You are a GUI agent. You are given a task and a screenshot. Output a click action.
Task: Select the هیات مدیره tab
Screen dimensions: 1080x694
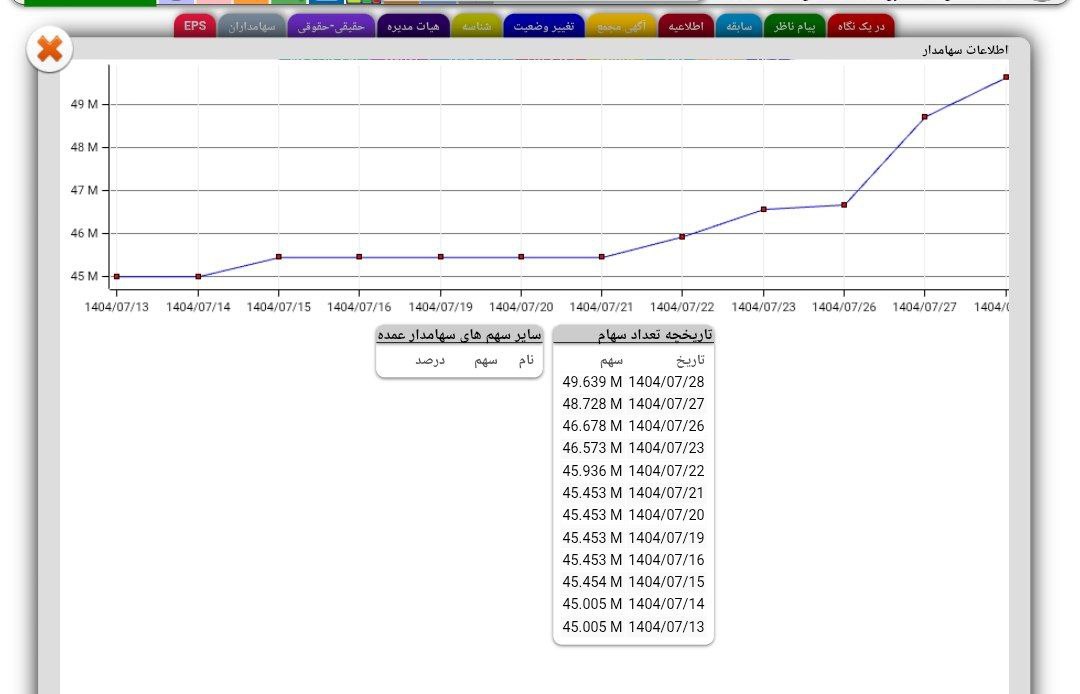pos(414,27)
